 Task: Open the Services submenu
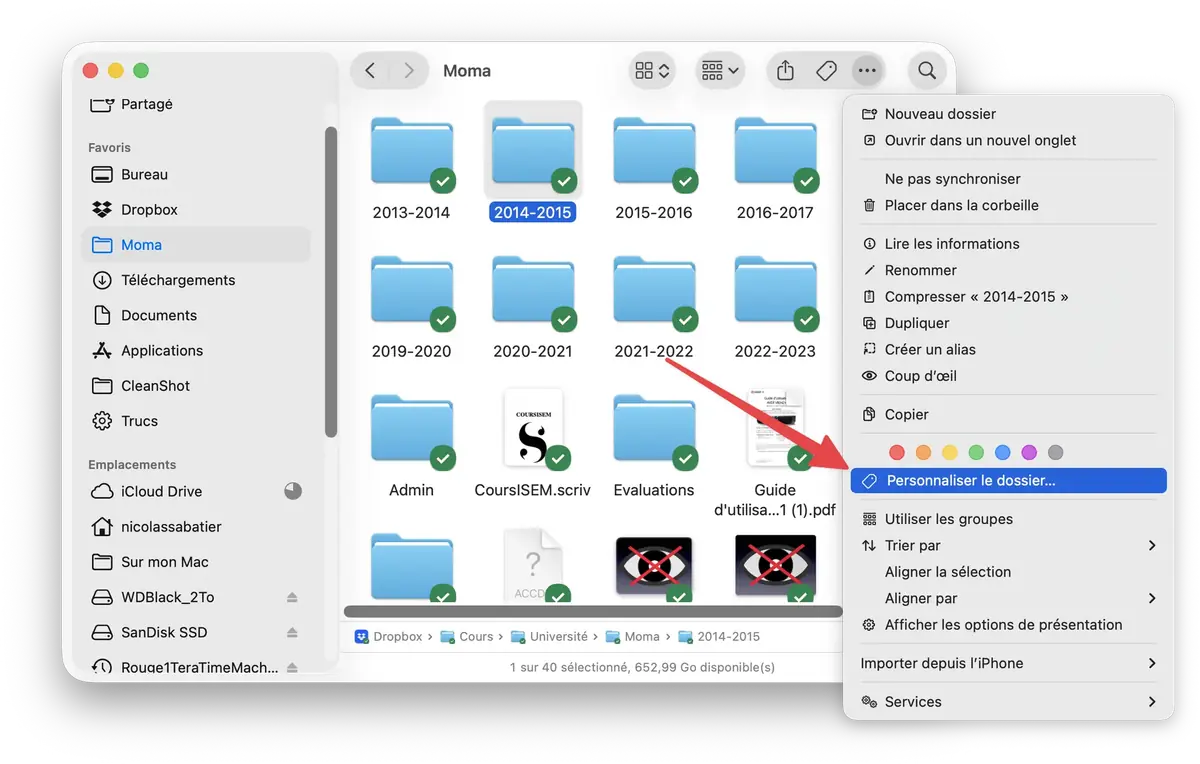(x=913, y=701)
